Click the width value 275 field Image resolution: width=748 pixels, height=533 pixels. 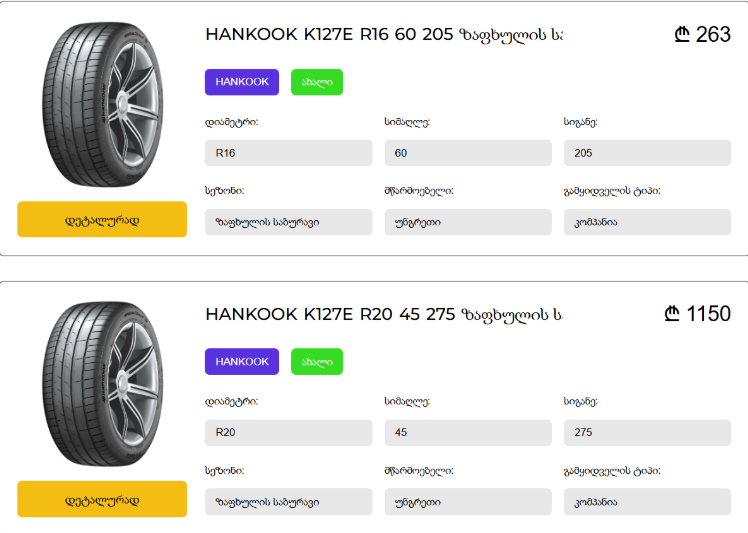pos(647,433)
